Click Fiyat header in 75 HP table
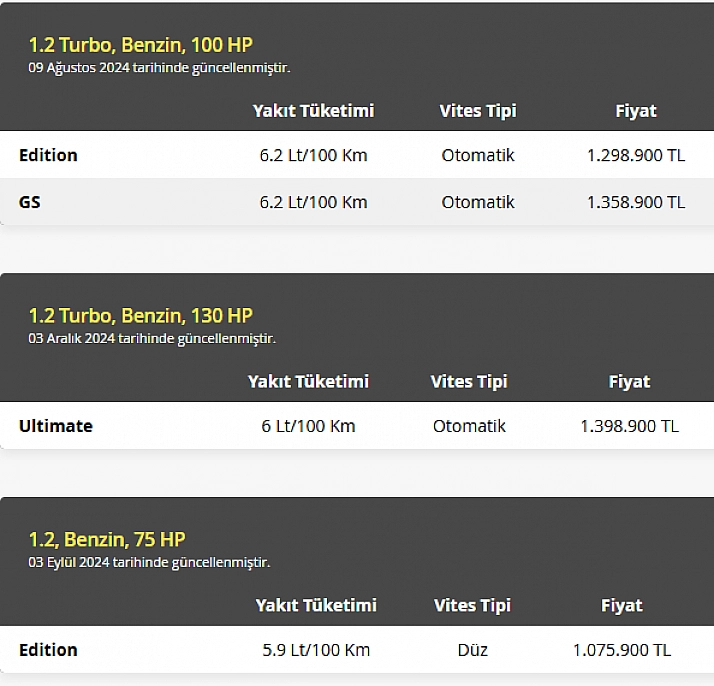This screenshot has width=714, height=686. pos(622,605)
